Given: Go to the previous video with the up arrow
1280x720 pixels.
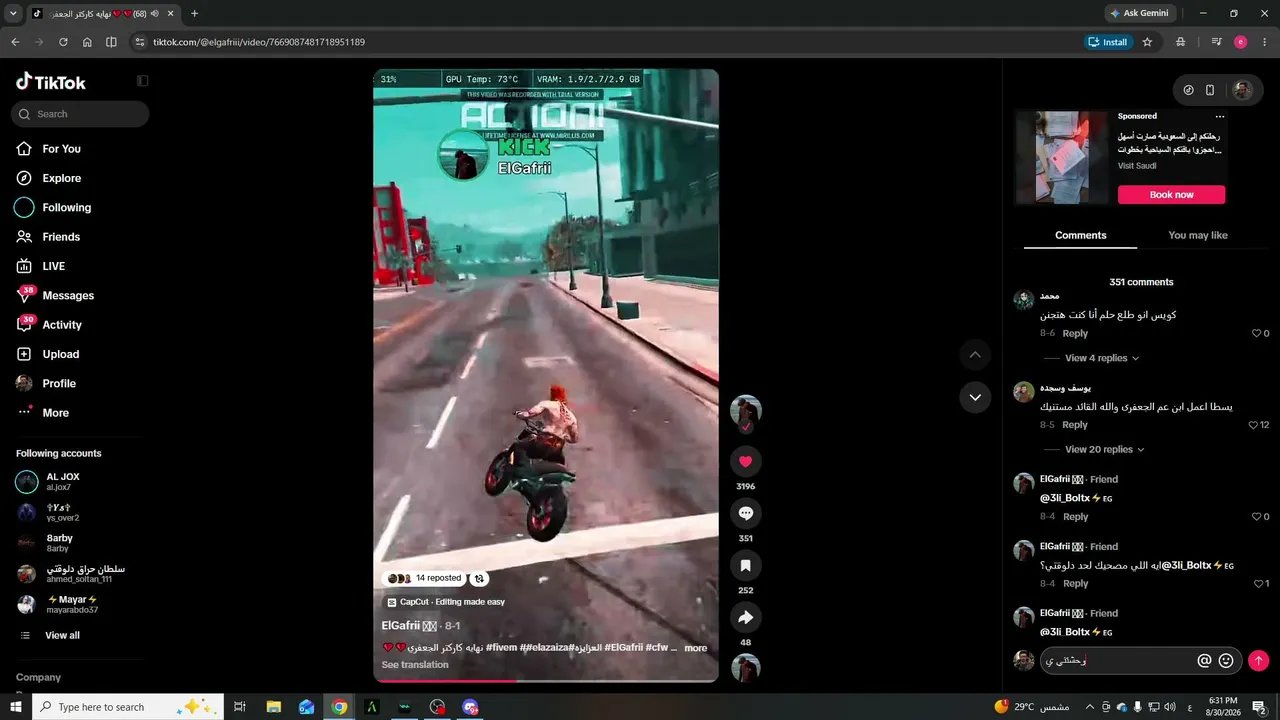Looking at the screenshot, I should (975, 355).
